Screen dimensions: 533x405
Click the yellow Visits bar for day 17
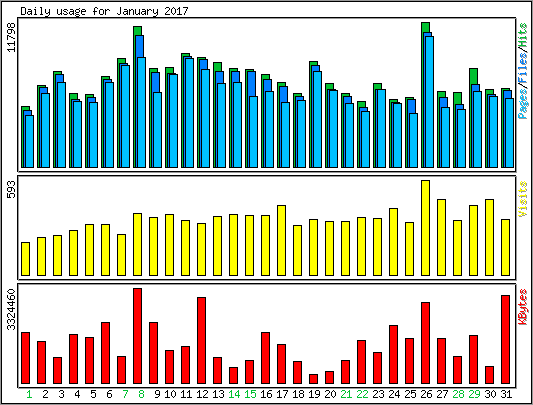(281, 240)
